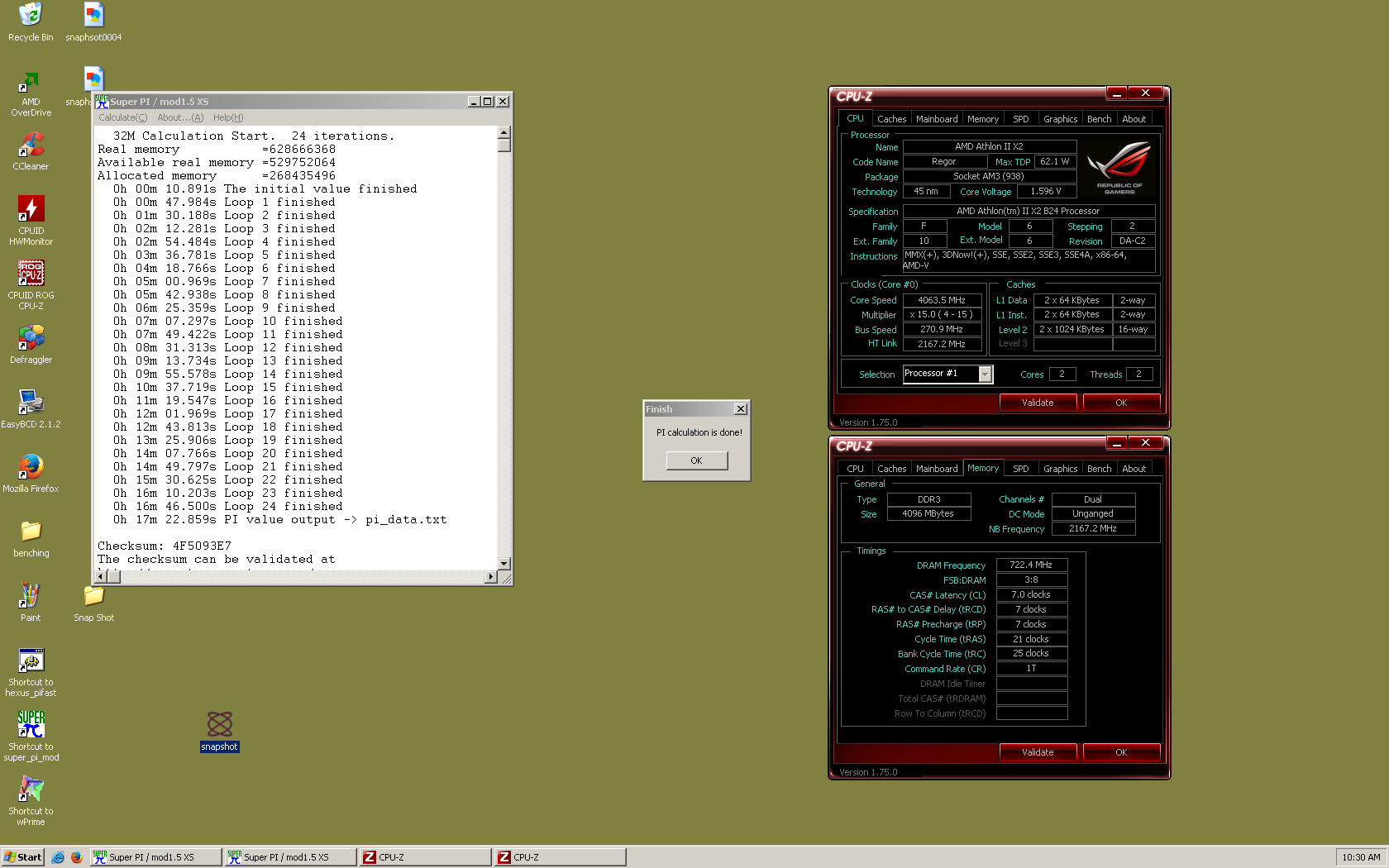Open Bench tab in lower CPU-Z
Image resolution: width=1389 pixels, height=868 pixels.
tap(1099, 469)
